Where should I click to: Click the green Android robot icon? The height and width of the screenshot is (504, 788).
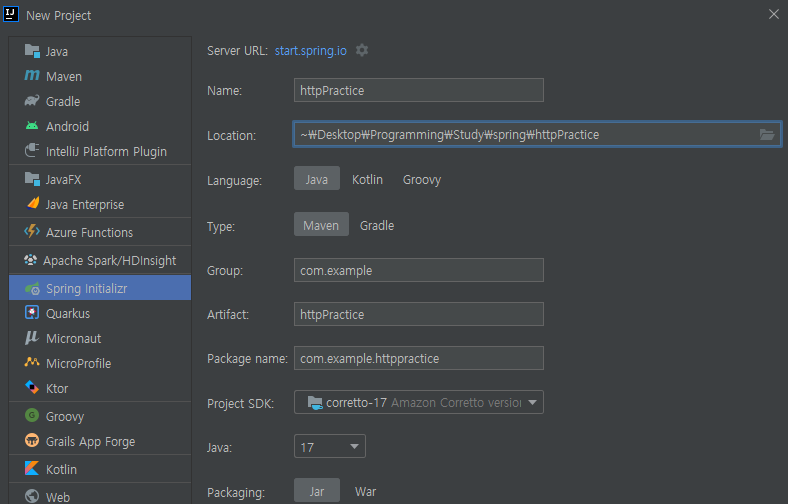coord(32,126)
